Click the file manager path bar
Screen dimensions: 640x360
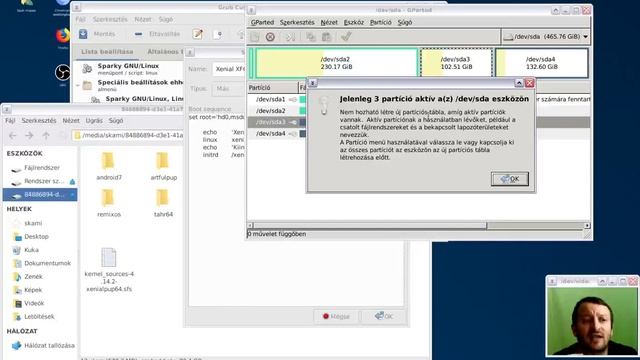(x=128, y=136)
